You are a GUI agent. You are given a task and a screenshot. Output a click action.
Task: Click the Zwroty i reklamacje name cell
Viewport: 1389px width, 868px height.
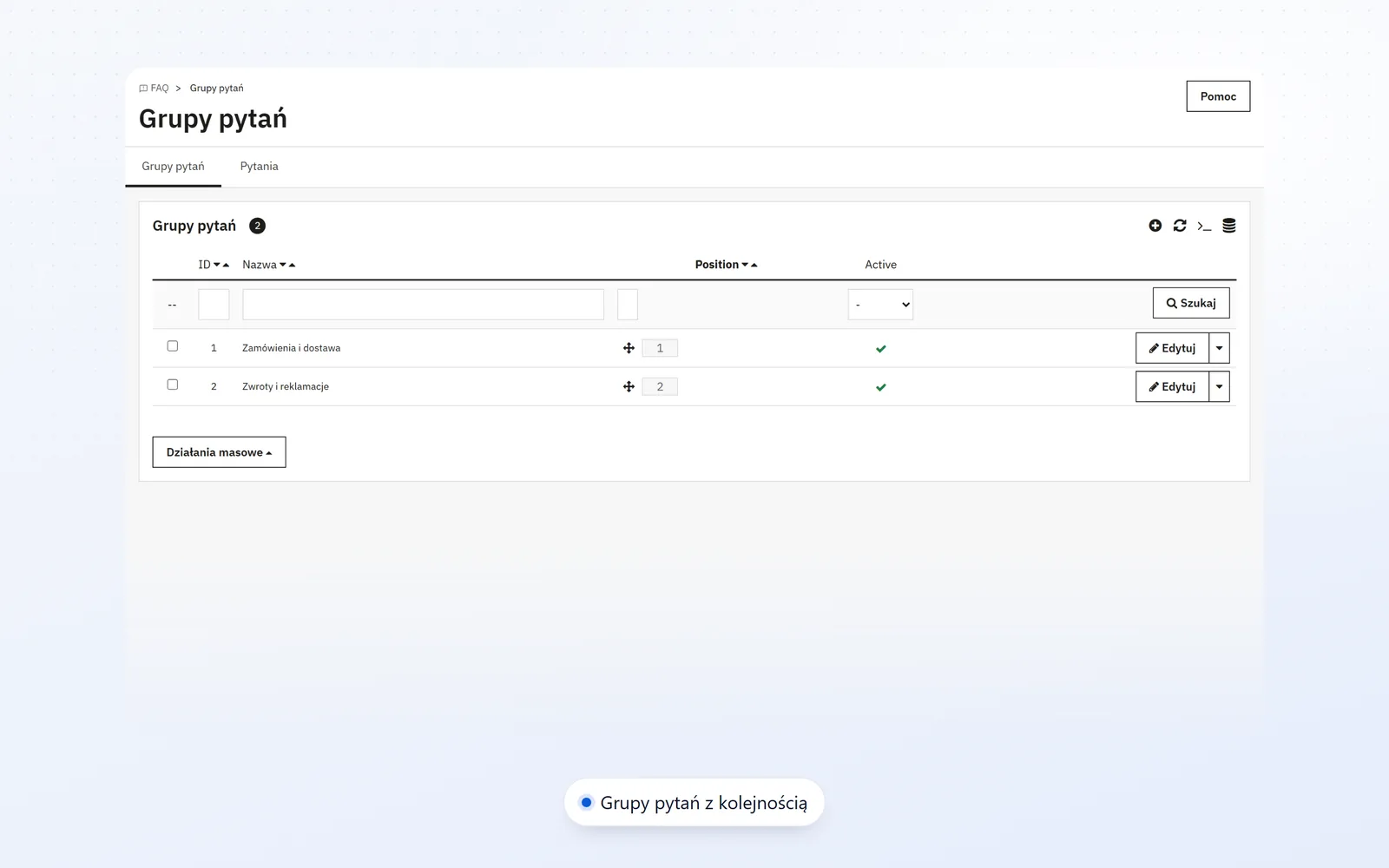coord(286,386)
